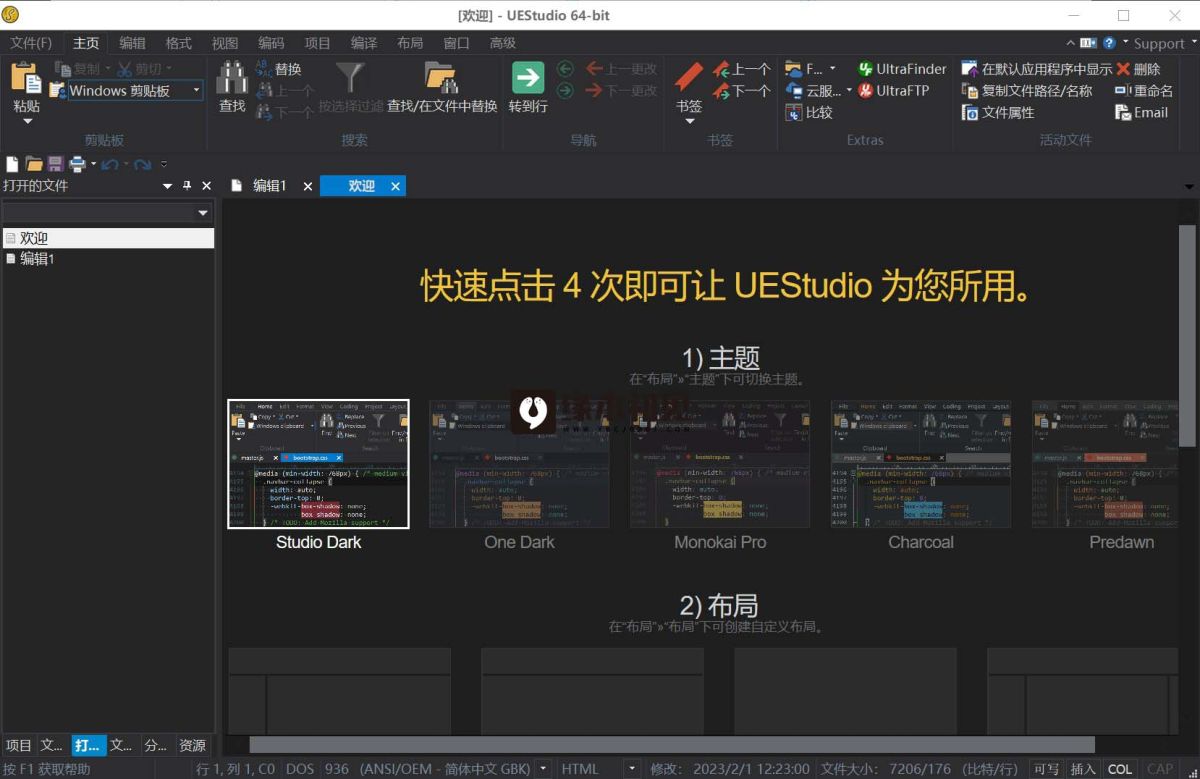Click the red Bookmark (书签) icon
1200x779 pixels.
[689, 78]
